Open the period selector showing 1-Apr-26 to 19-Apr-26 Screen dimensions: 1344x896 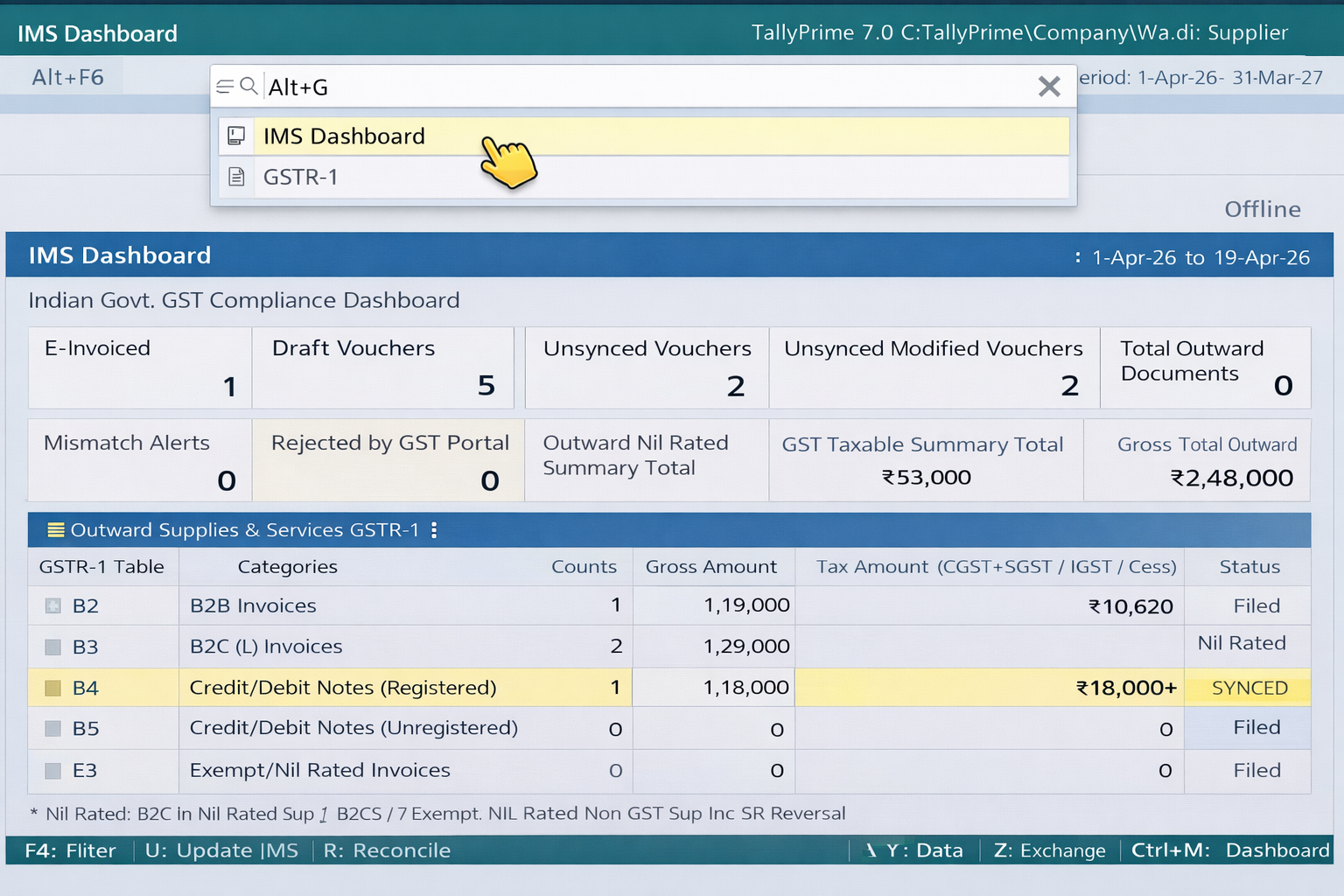pos(1200,256)
